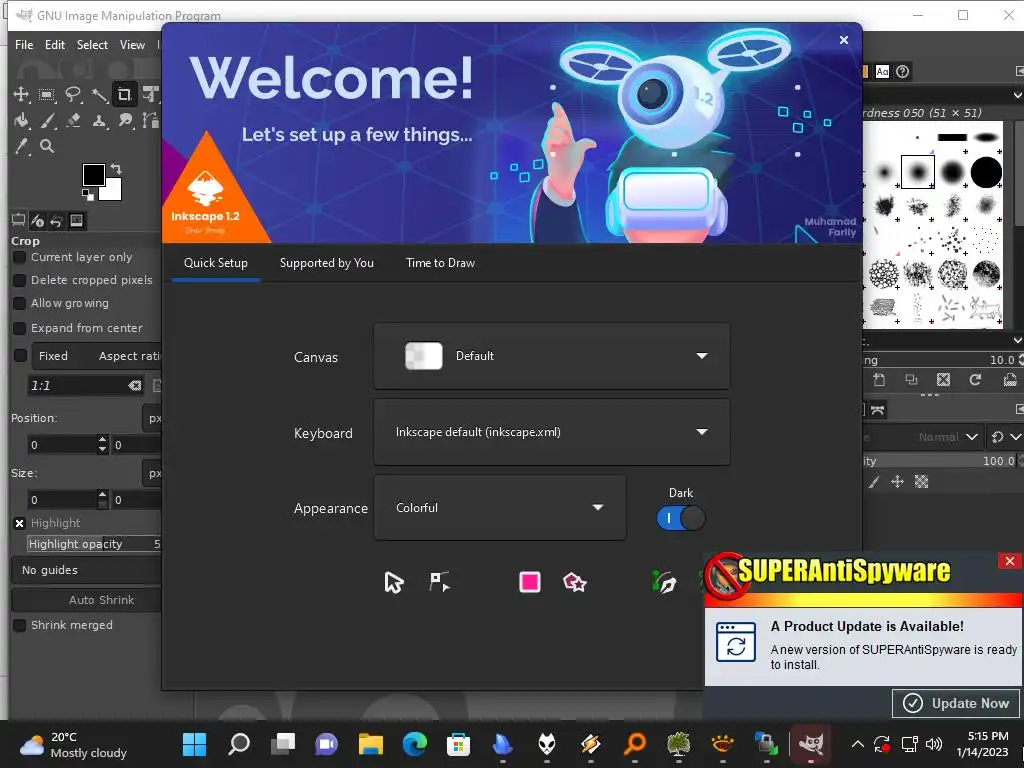
Task: Open the Position unit px dropdown
Action: pyautogui.click(x=152, y=418)
